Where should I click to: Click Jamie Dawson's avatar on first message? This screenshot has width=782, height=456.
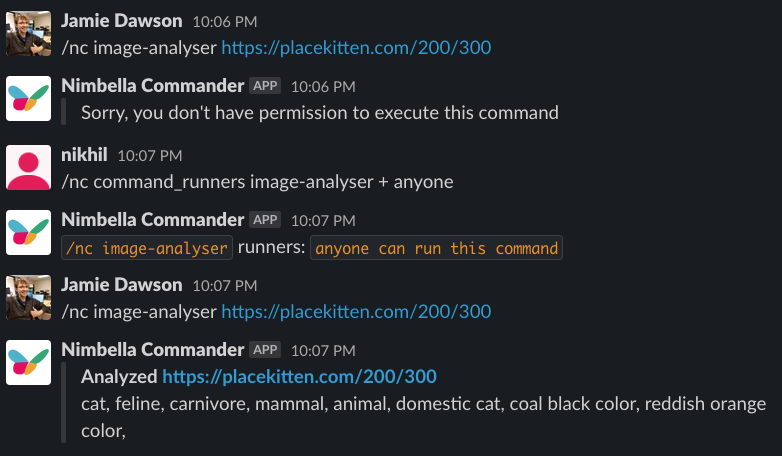(x=28, y=33)
